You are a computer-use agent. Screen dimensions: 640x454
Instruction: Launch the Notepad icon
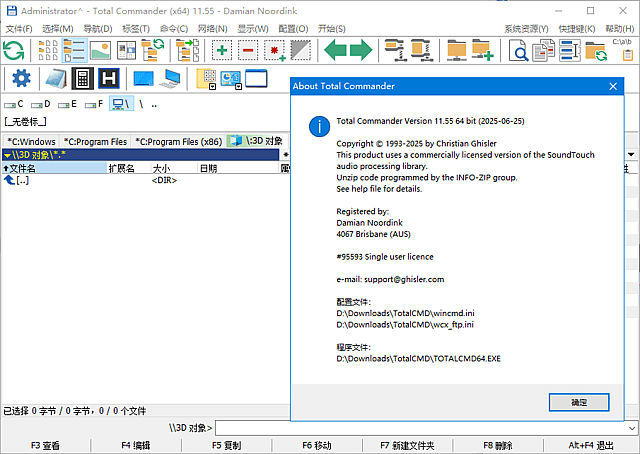(x=56, y=78)
